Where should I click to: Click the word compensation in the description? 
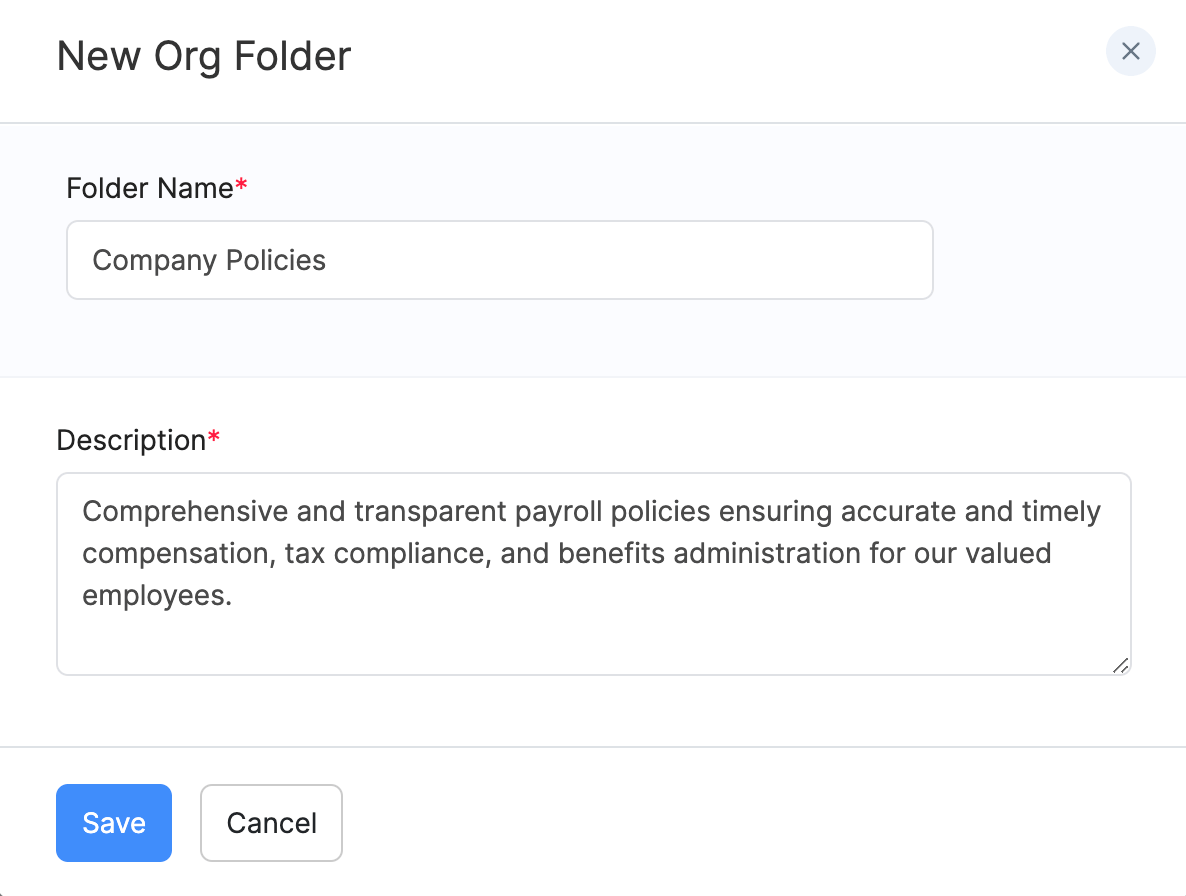[175, 554]
